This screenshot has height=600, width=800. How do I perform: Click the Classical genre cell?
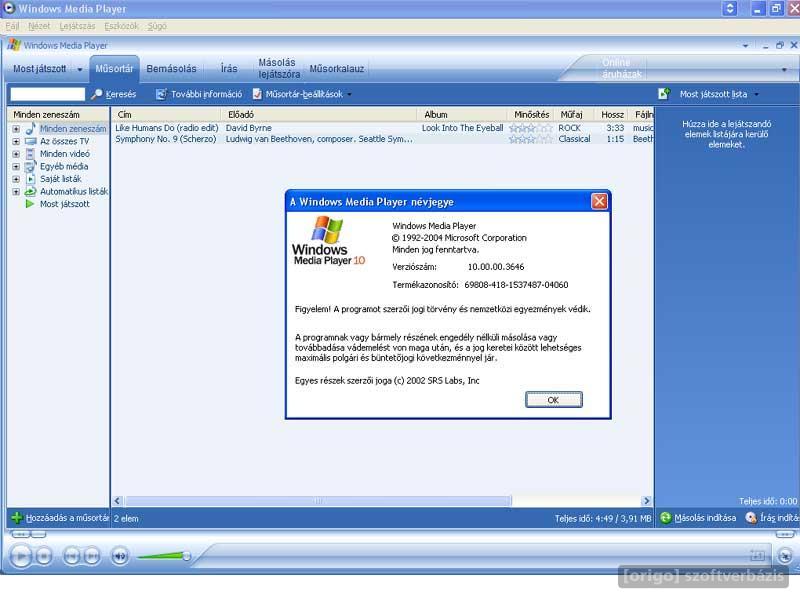[574, 139]
